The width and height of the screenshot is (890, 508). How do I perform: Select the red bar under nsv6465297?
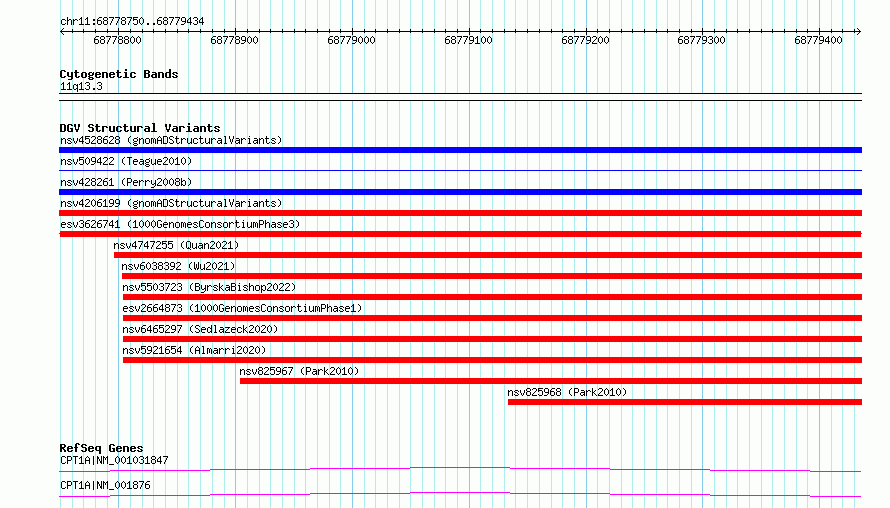click(x=493, y=339)
